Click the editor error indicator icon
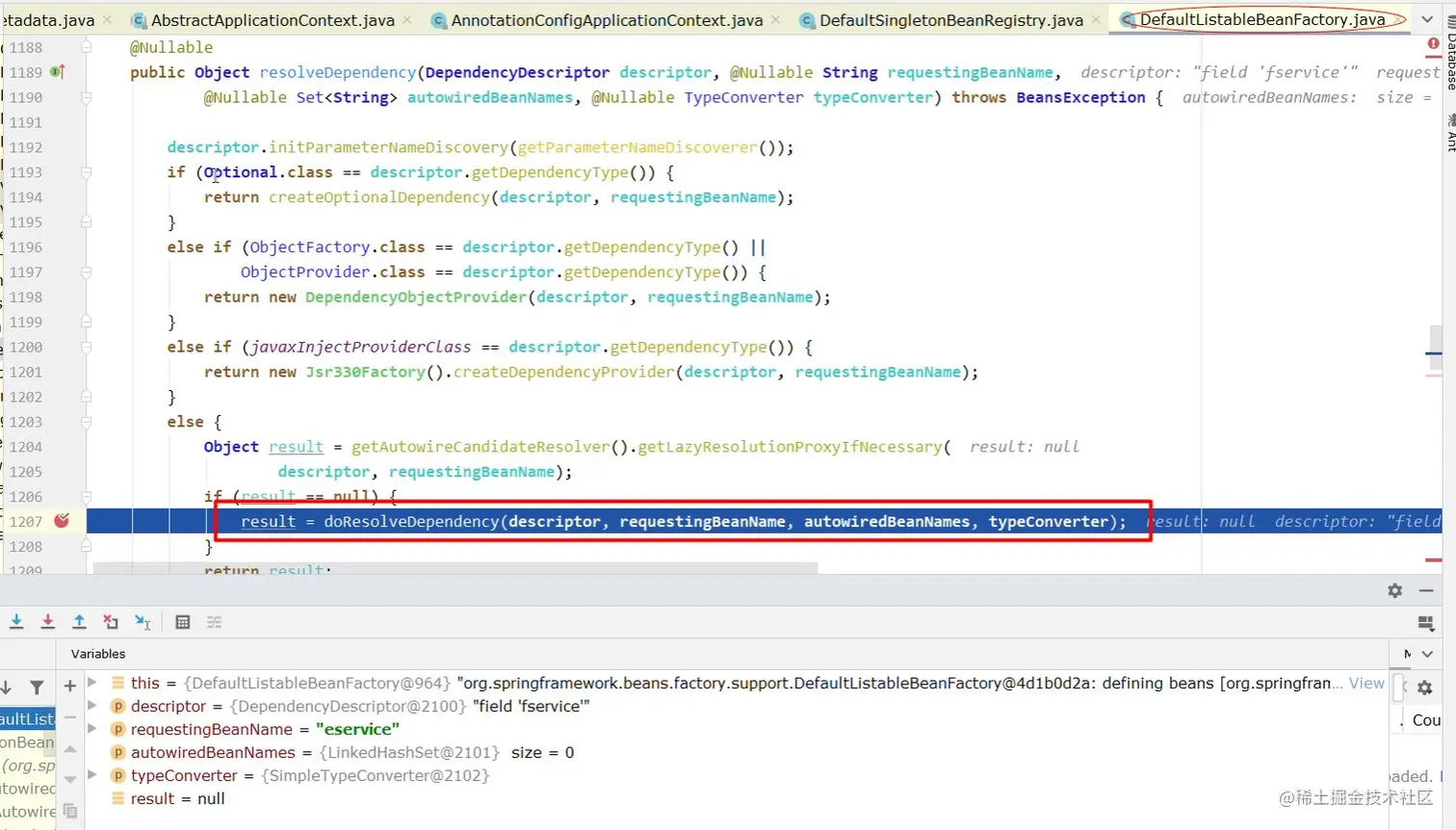This screenshot has width=1456, height=830. 1433,43
